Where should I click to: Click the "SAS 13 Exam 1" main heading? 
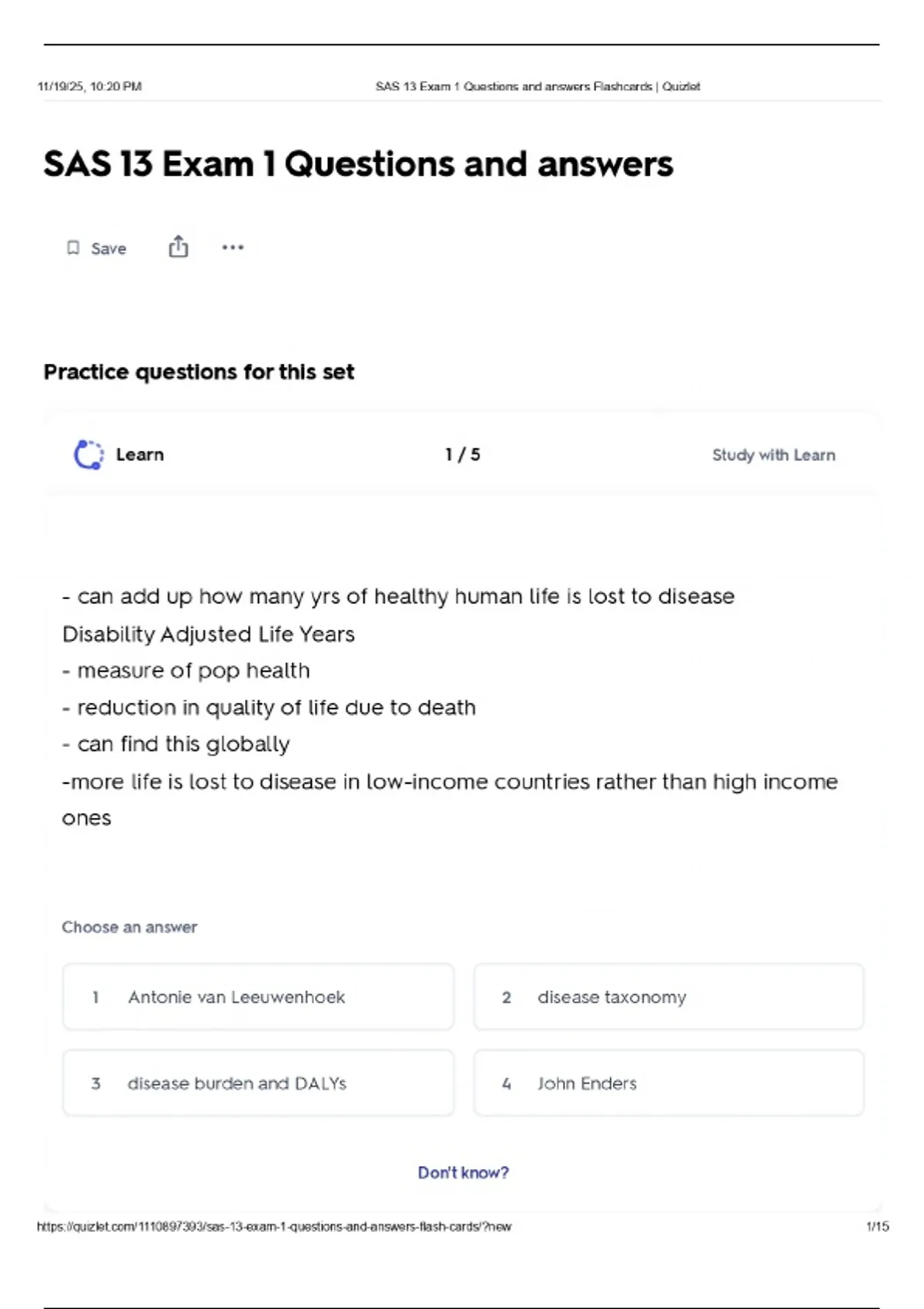tap(358, 164)
